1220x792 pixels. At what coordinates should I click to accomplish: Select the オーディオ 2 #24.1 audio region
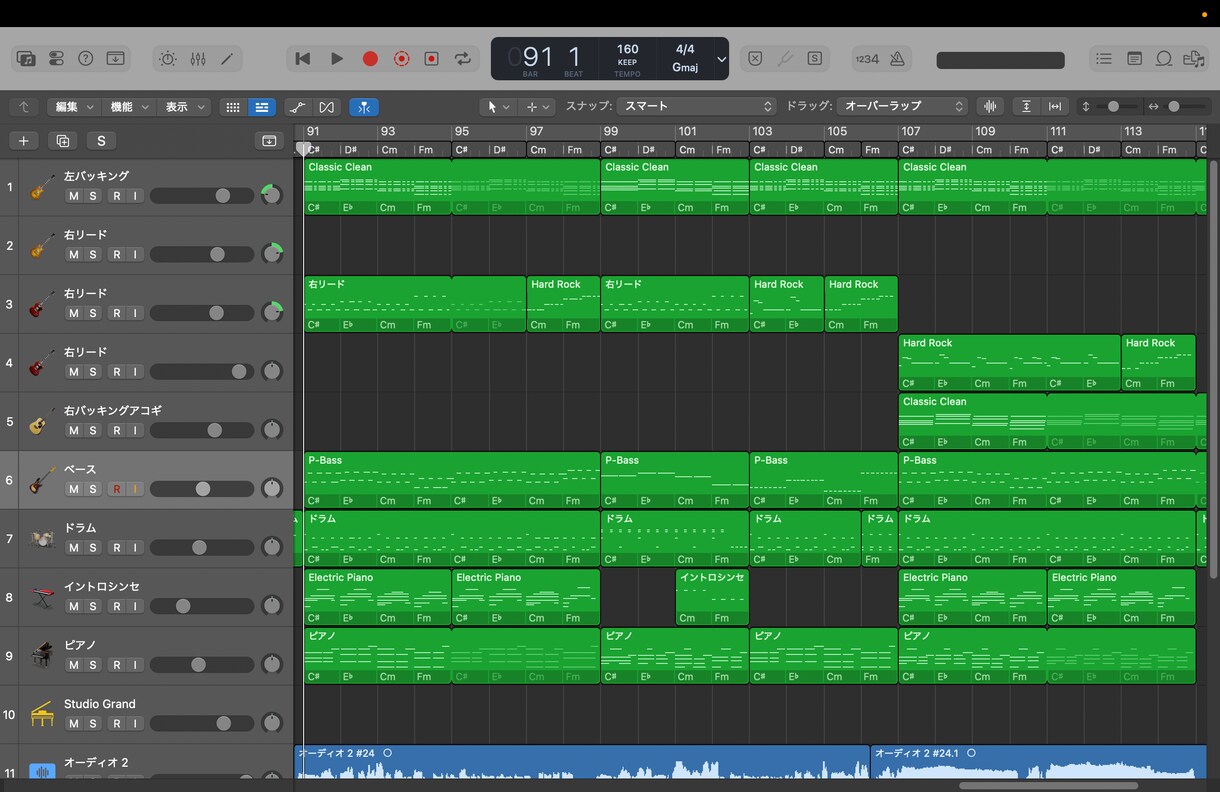1038,763
